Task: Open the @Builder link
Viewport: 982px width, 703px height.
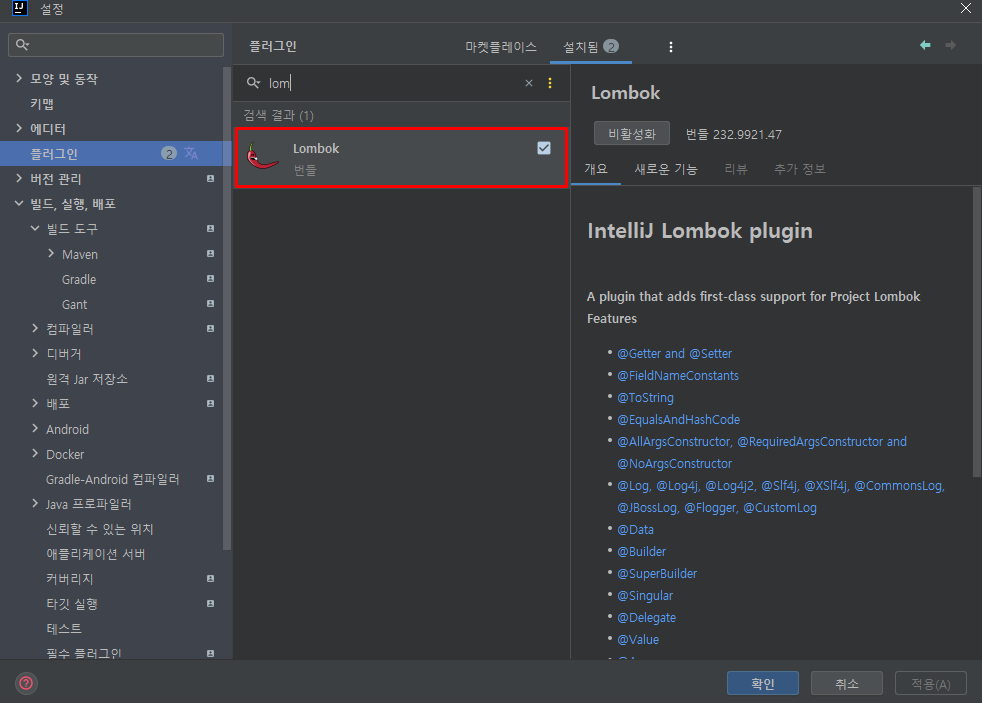Action: tap(642, 552)
